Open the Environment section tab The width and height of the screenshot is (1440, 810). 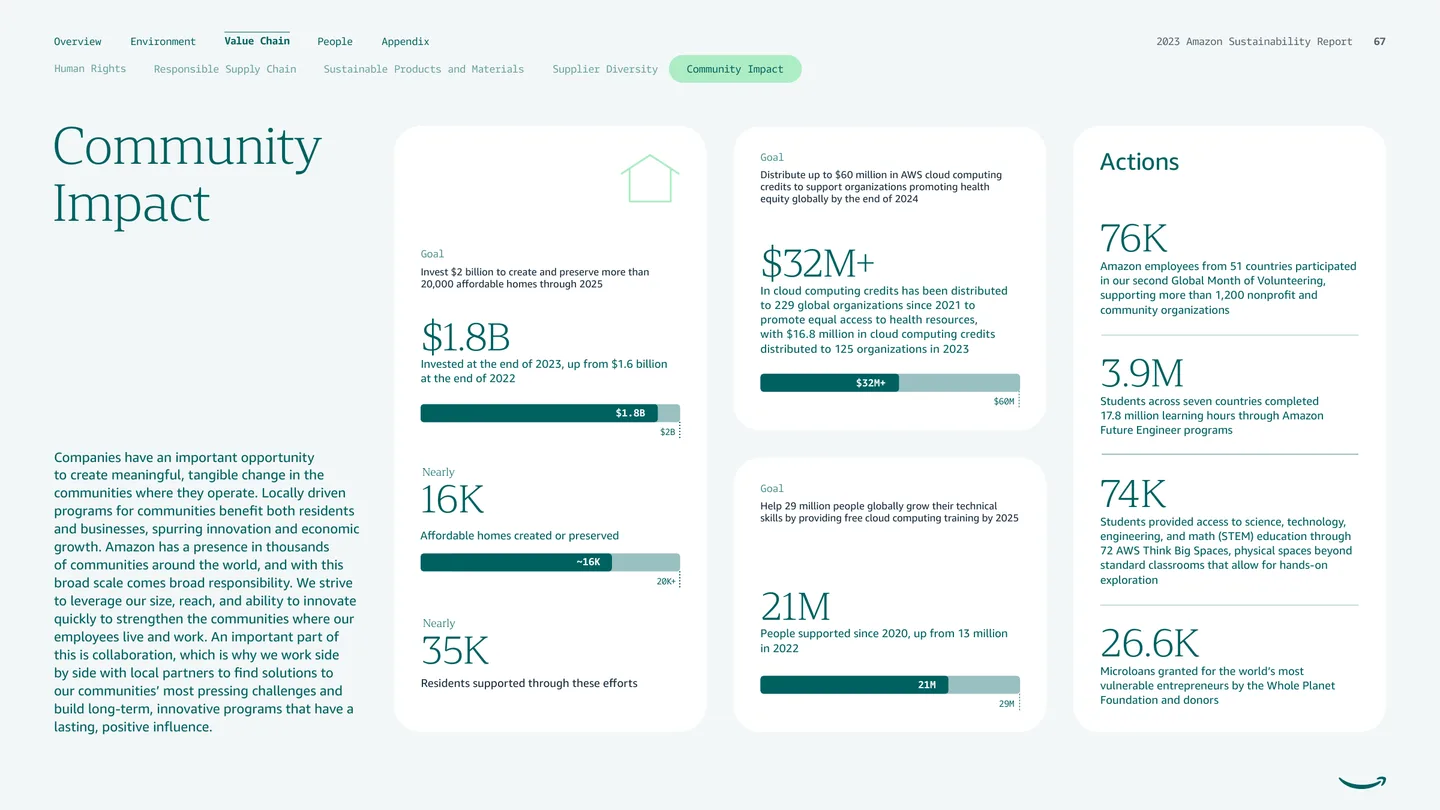pyautogui.click(x=163, y=42)
